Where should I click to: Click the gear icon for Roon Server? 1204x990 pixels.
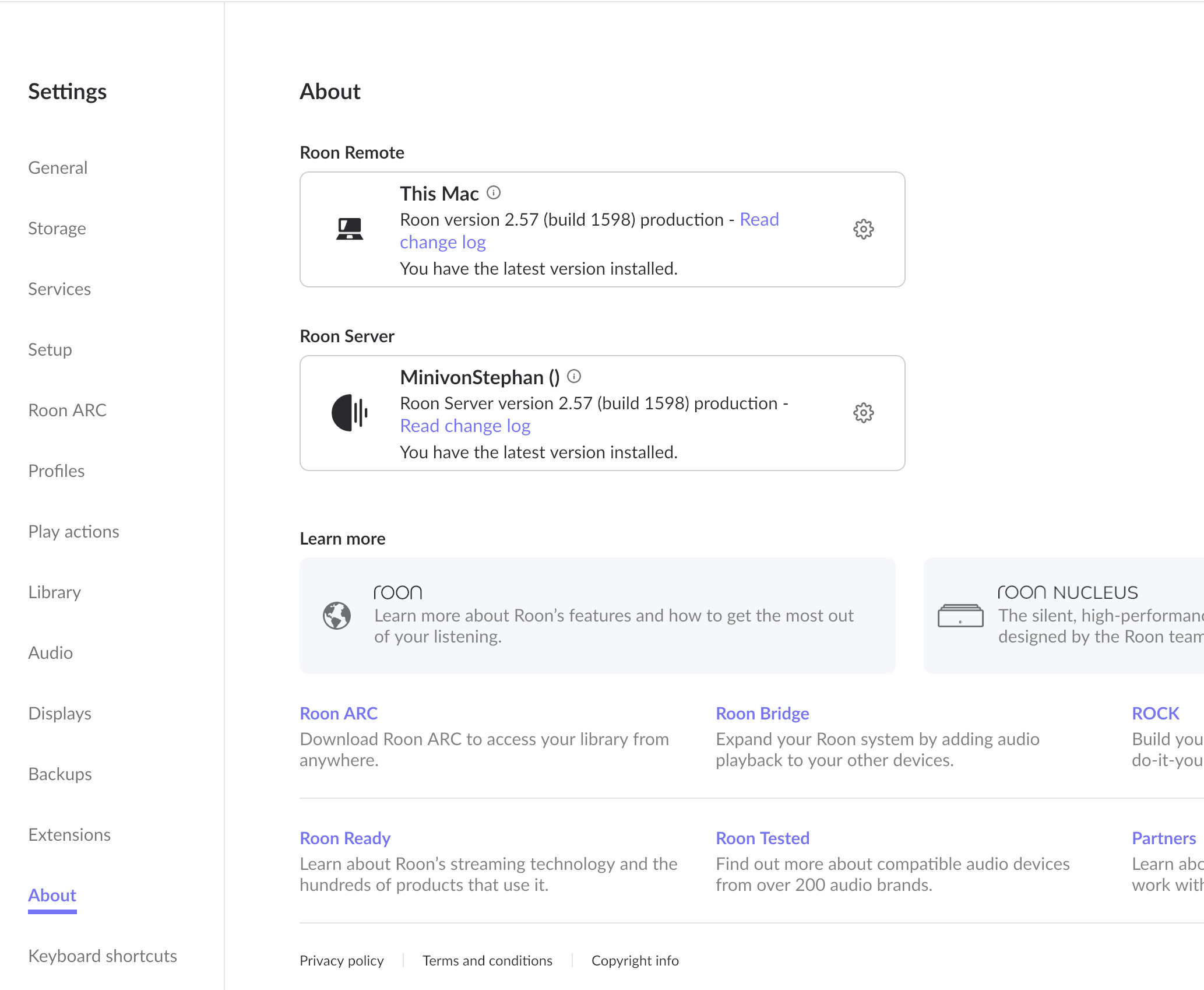[x=863, y=413]
